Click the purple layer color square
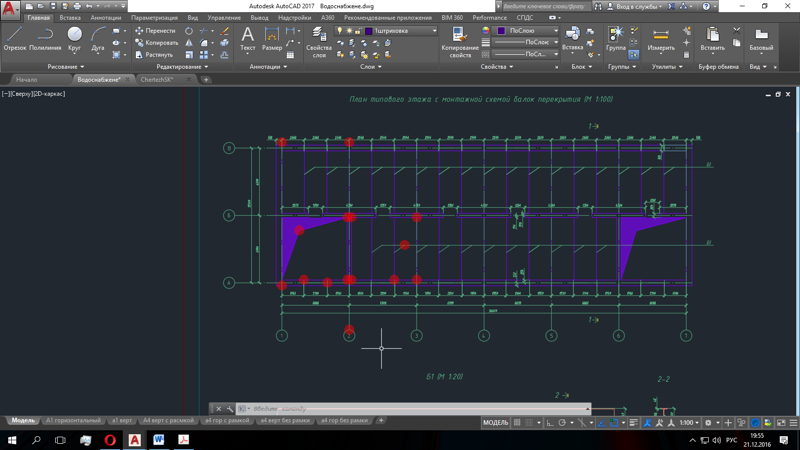Screen dimensions: 800x450 (368, 31)
